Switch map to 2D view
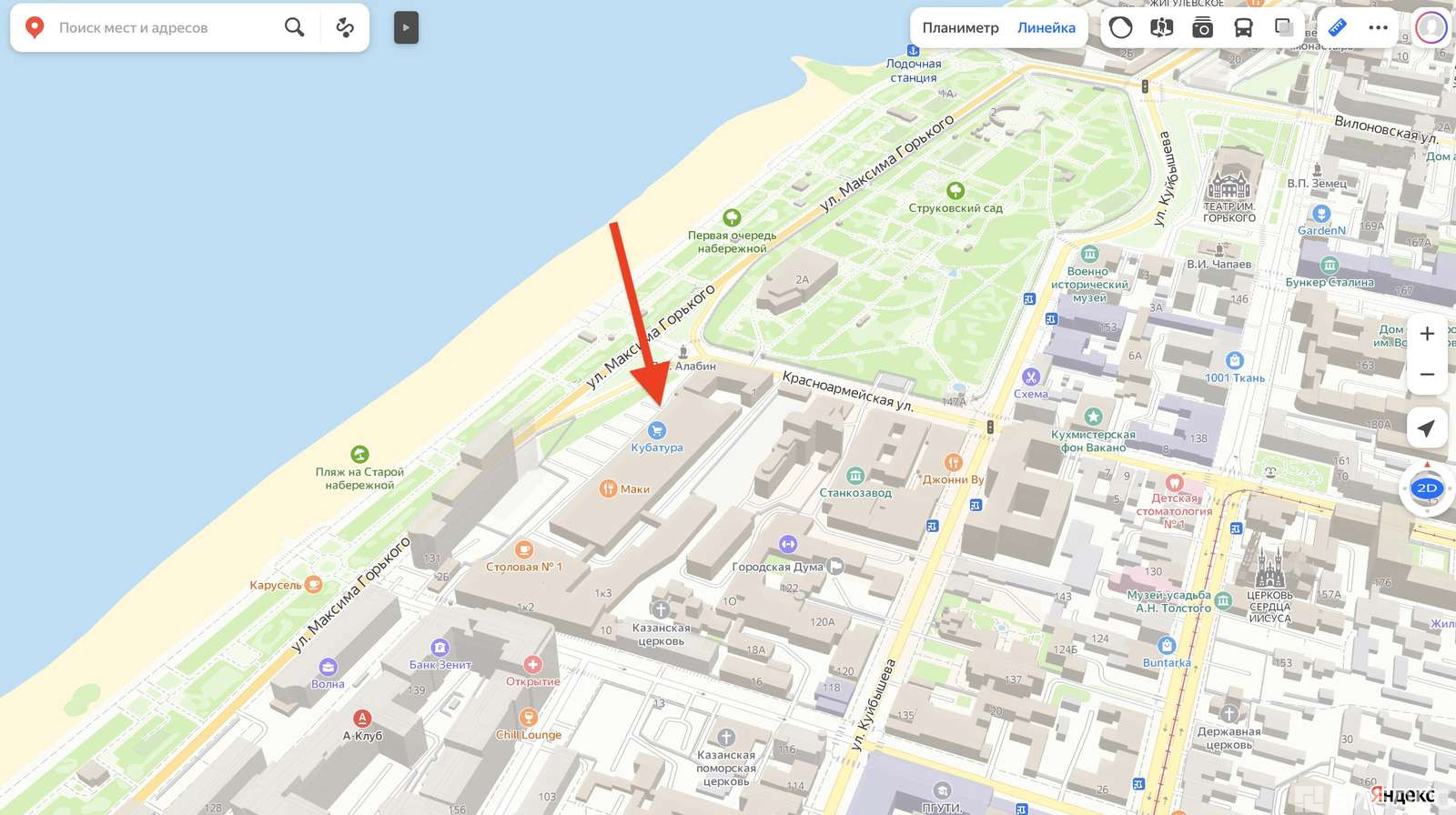The height and width of the screenshot is (815, 1456). 1427,488
